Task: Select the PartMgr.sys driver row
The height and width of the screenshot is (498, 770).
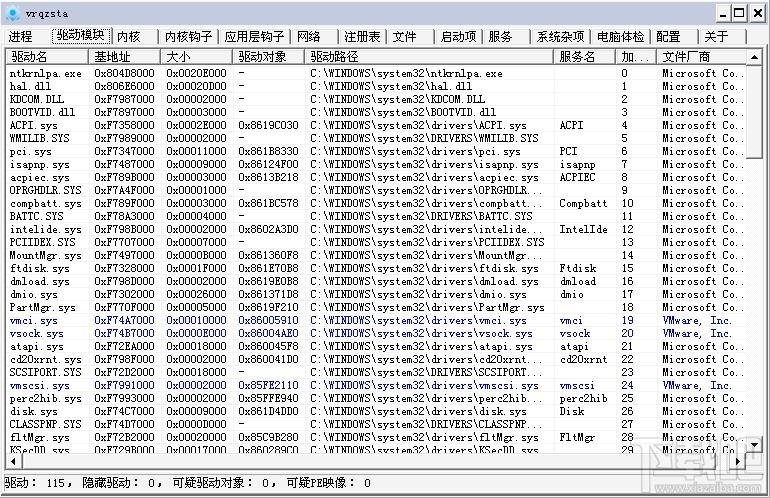Action: (x=376, y=307)
